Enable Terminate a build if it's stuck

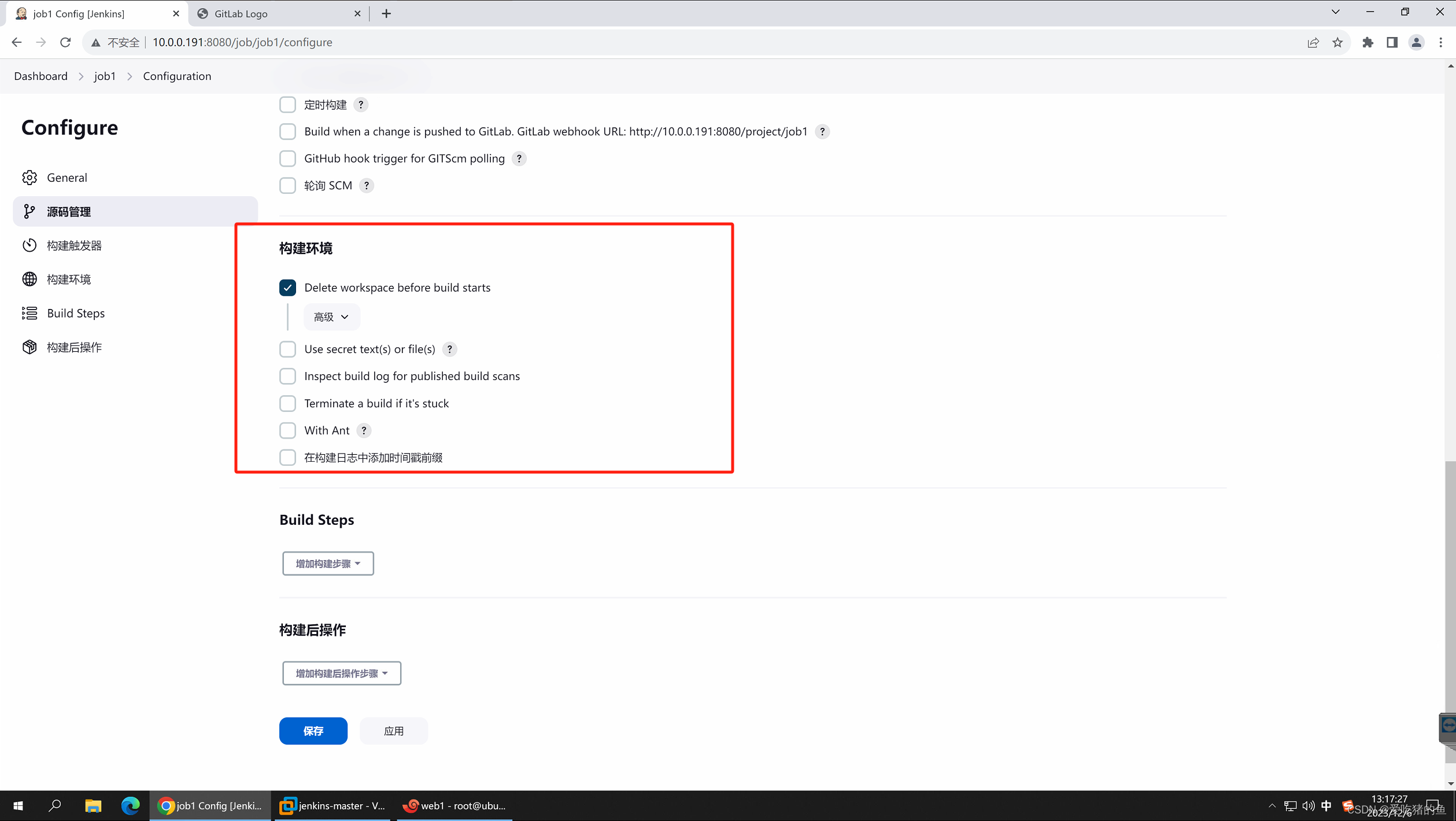point(288,403)
